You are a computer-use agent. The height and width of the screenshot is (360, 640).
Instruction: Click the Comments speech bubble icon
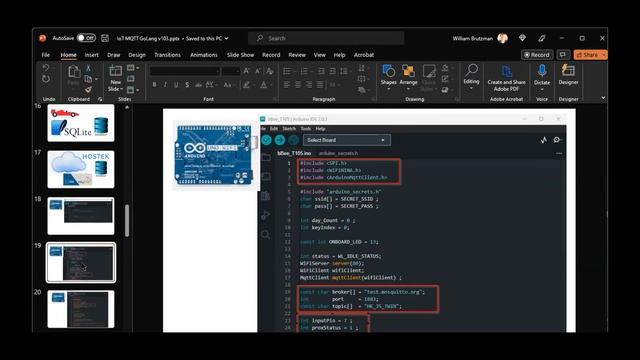[x=563, y=55]
